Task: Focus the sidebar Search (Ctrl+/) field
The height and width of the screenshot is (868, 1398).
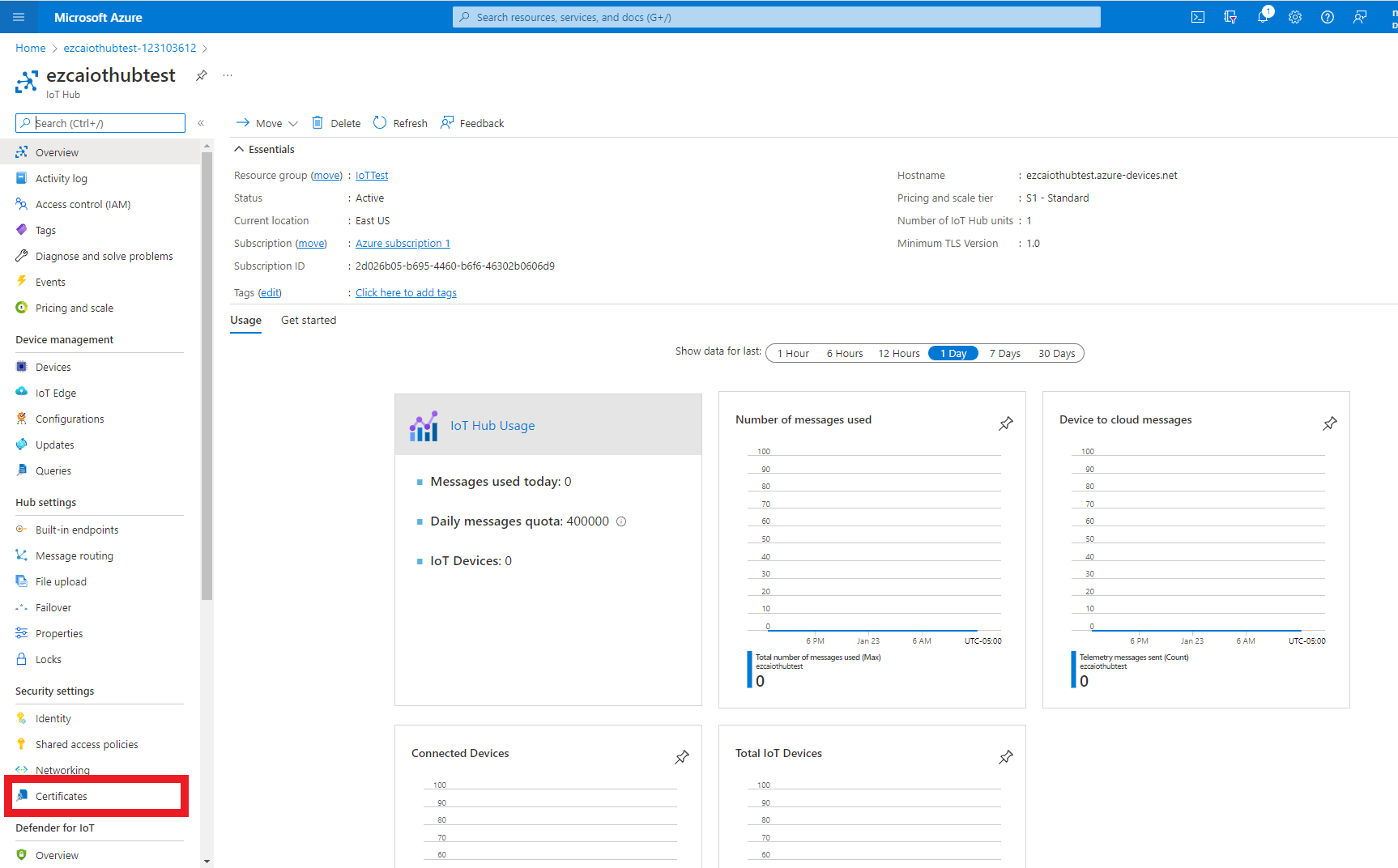Action: tap(100, 123)
